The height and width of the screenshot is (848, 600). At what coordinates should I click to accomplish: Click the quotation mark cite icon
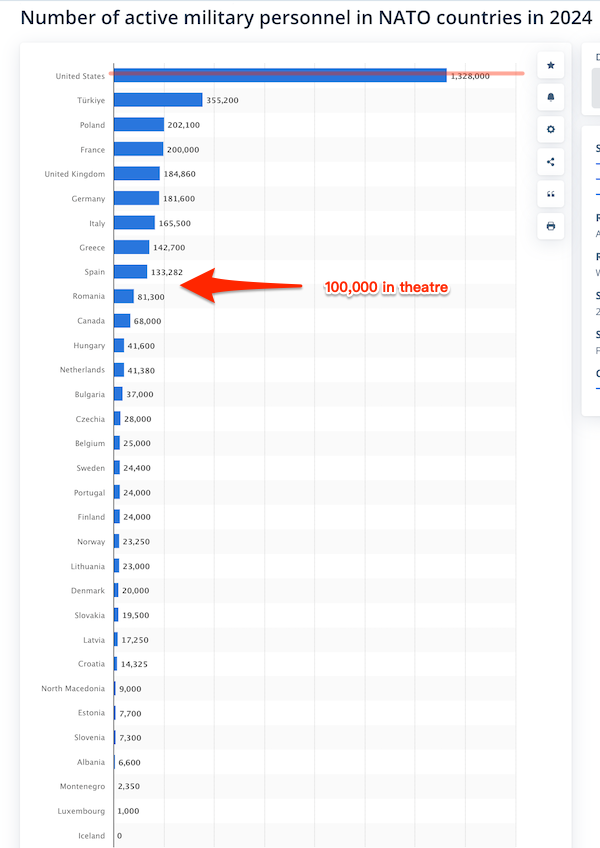click(550, 194)
